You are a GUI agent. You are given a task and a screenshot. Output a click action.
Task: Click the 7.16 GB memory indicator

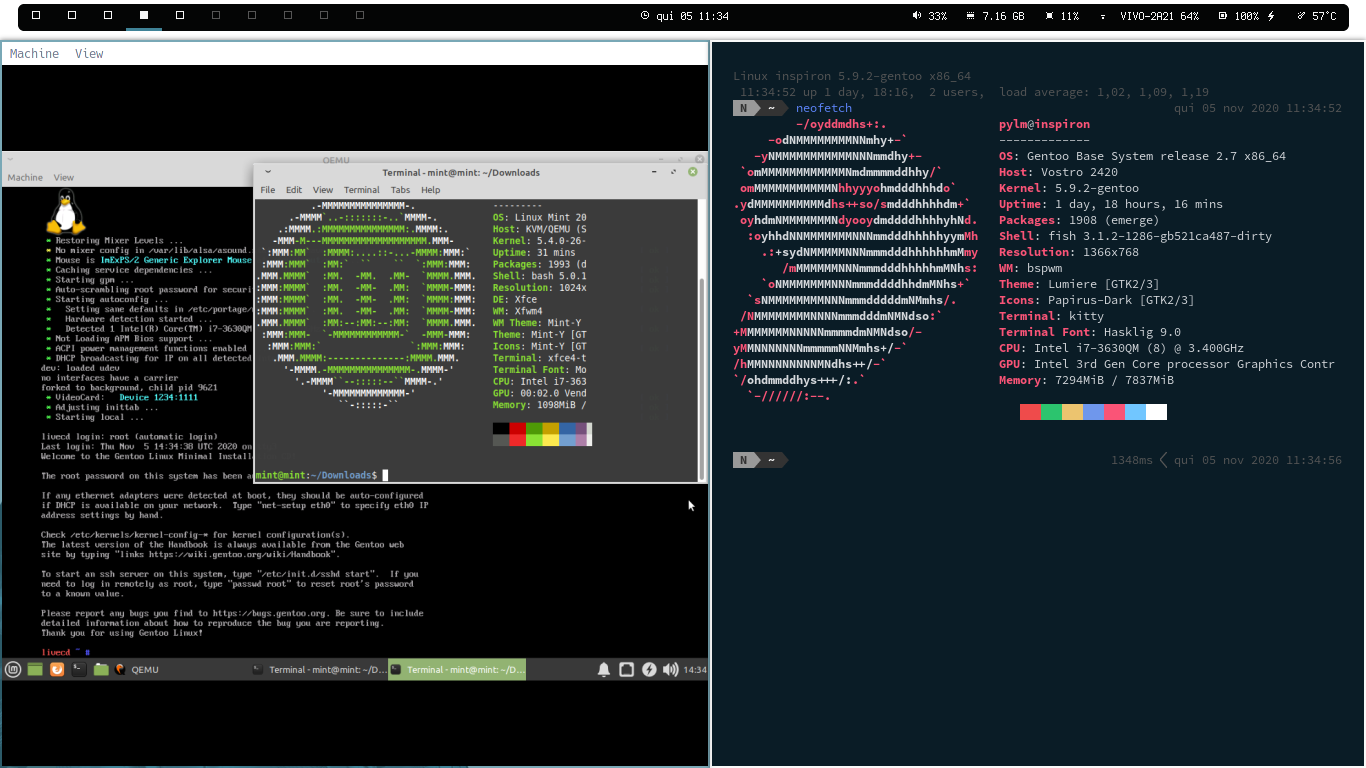[x=995, y=16]
